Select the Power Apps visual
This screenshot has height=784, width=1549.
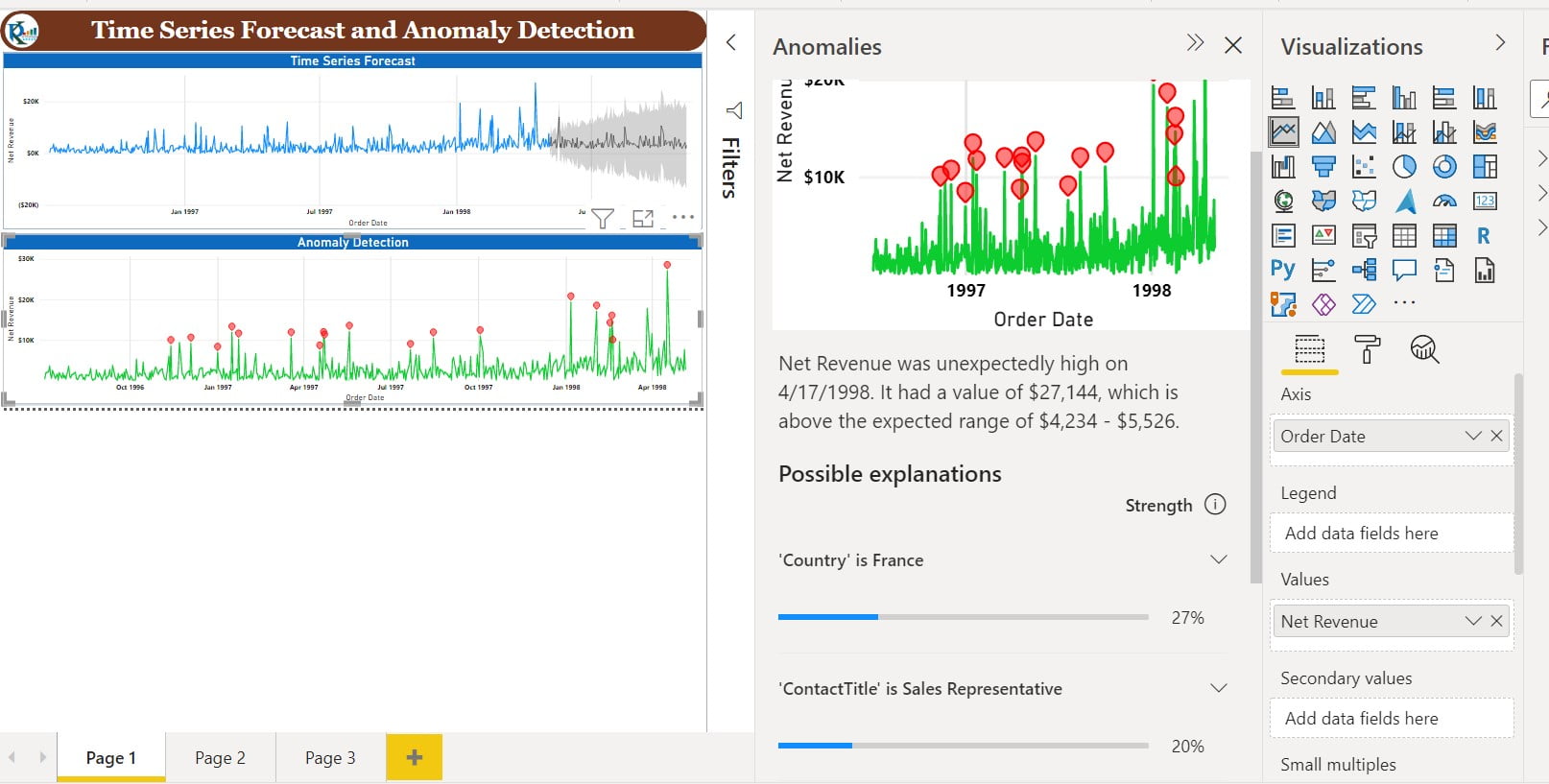point(1323,305)
